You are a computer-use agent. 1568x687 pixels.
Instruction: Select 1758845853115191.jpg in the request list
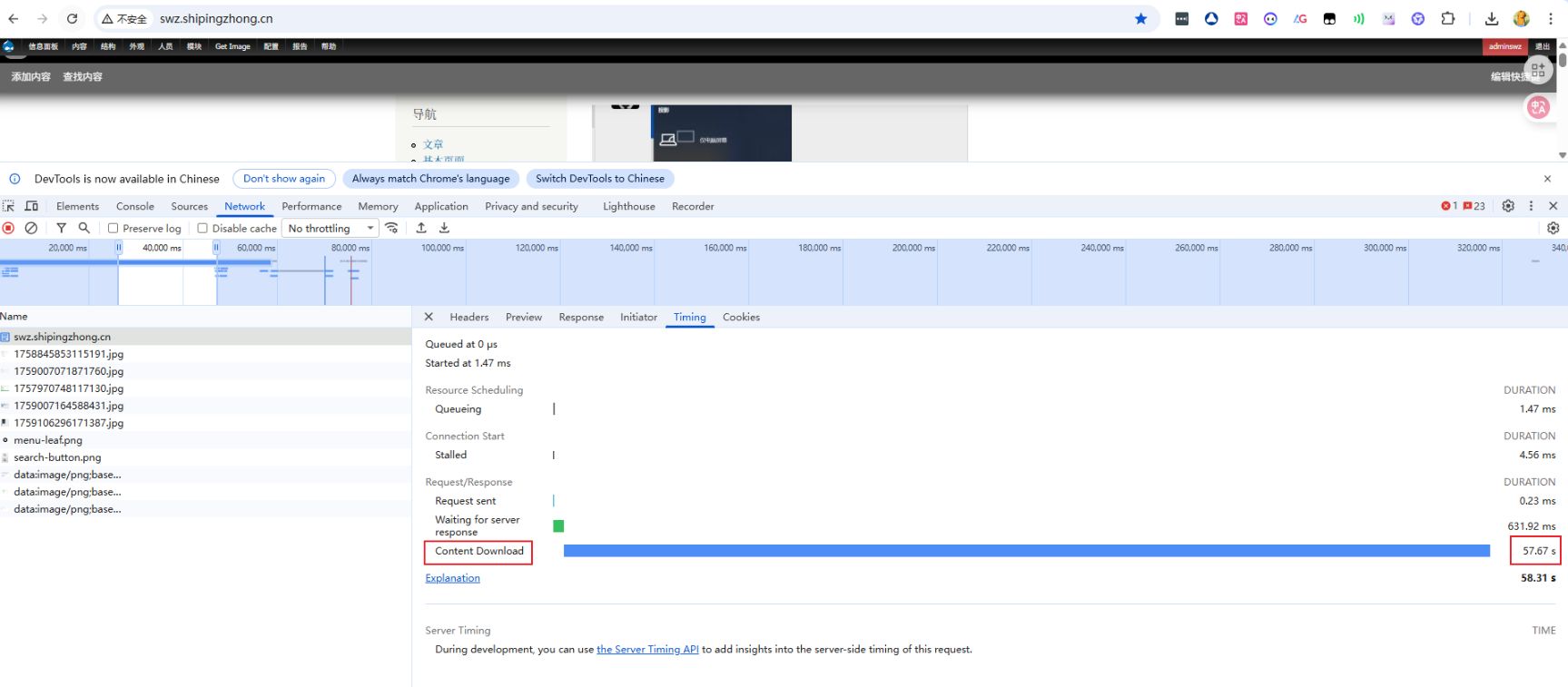(68, 354)
